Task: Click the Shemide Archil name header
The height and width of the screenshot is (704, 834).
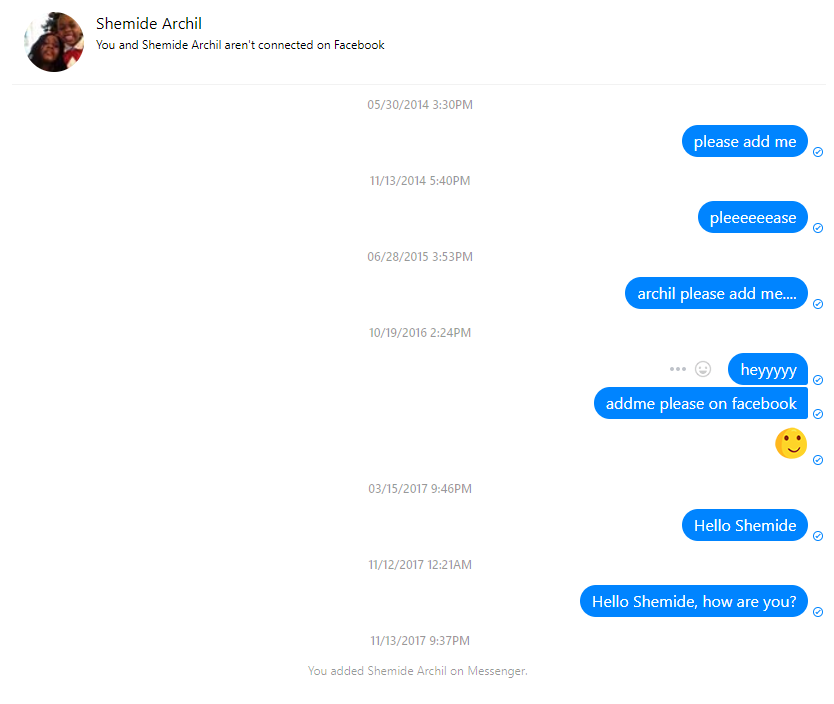Action: 149,23
